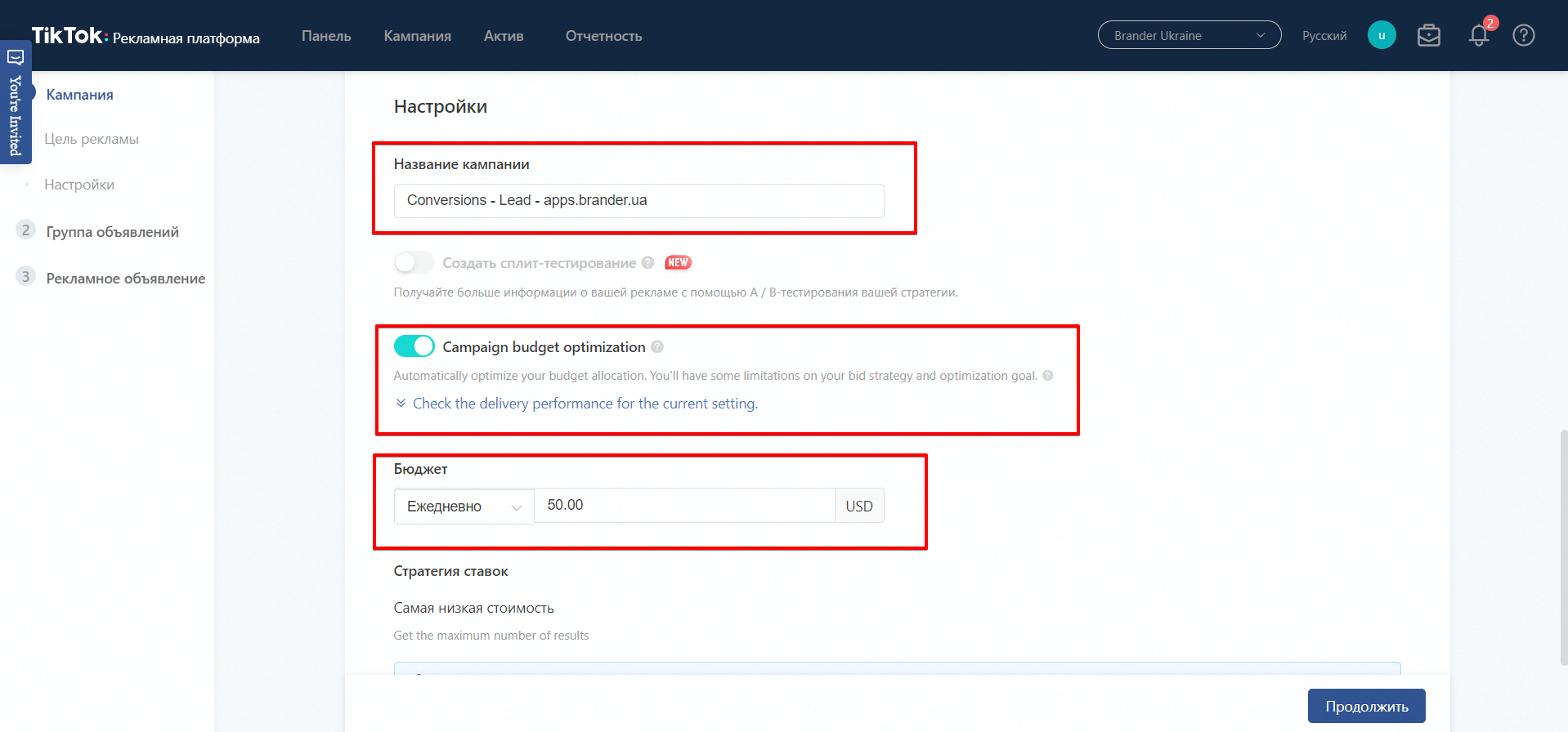Click the budget amount field
The width and height of the screenshot is (1568, 732).
click(x=683, y=506)
